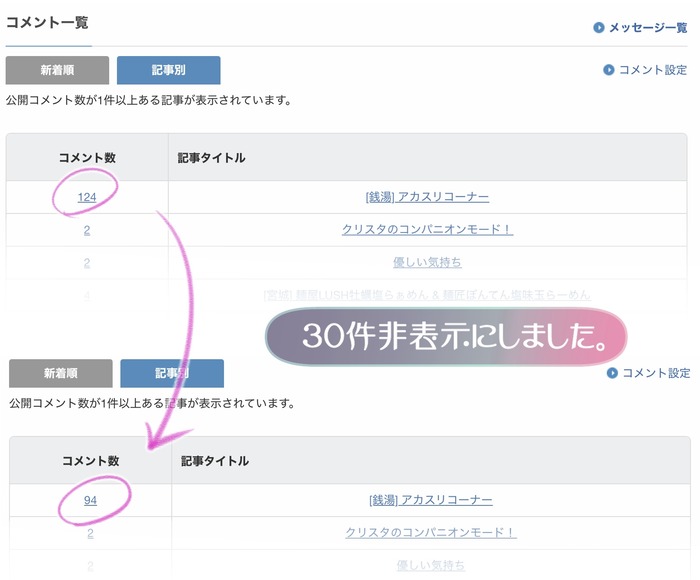Open the upper コメント設定 link
Viewport: 700px width, 580px height.
(653, 70)
